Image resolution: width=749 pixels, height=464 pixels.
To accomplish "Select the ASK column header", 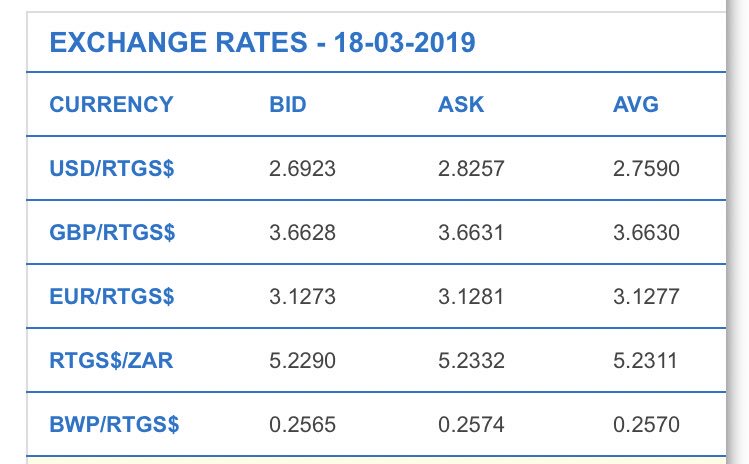I will 461,104.
